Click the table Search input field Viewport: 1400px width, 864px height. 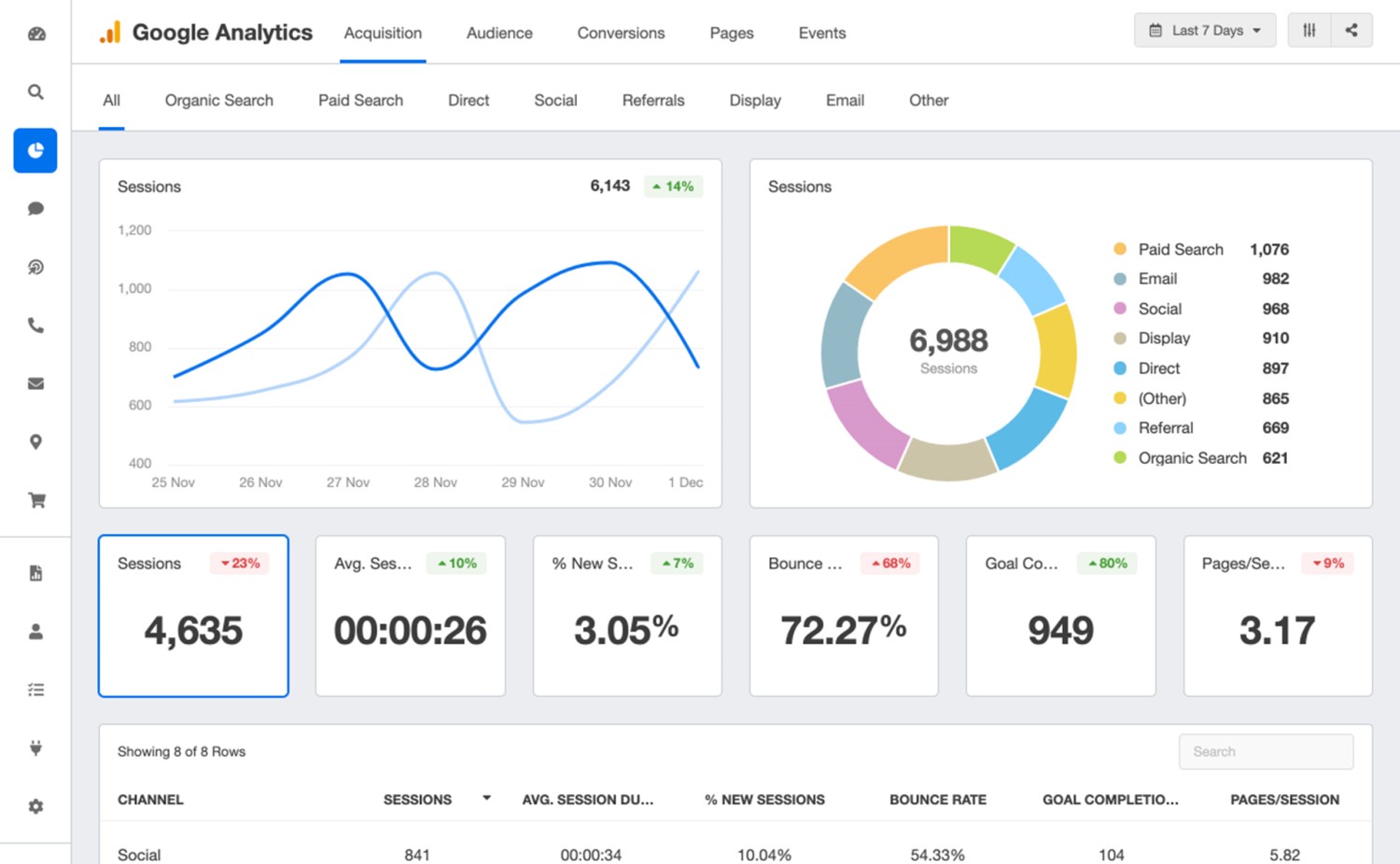click(x=1267, y=751)
